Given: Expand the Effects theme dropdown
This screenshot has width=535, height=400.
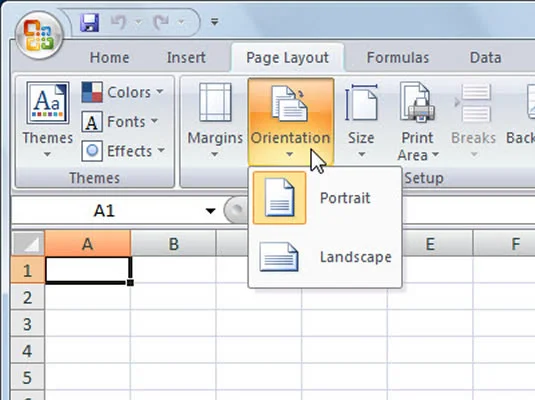Looking at the screenshot, I should (x=124, y=151).
